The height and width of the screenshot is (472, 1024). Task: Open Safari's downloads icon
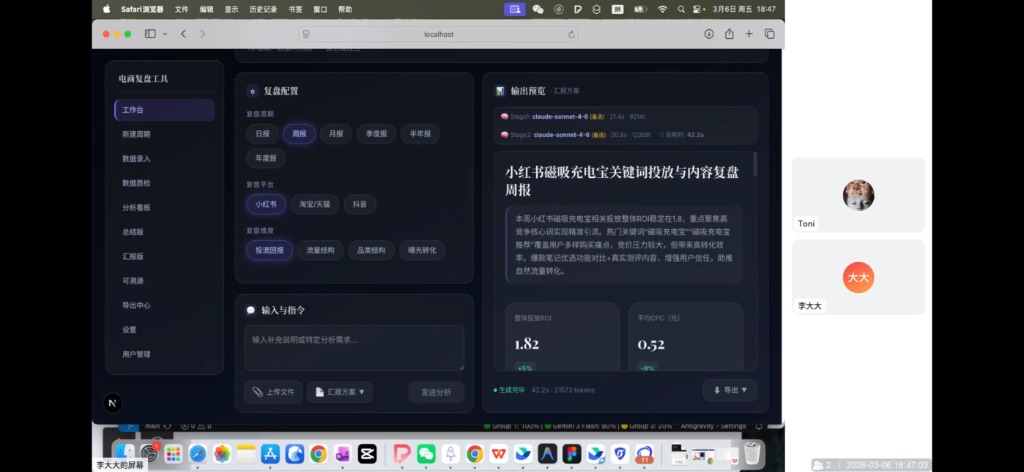click(709, 34)
